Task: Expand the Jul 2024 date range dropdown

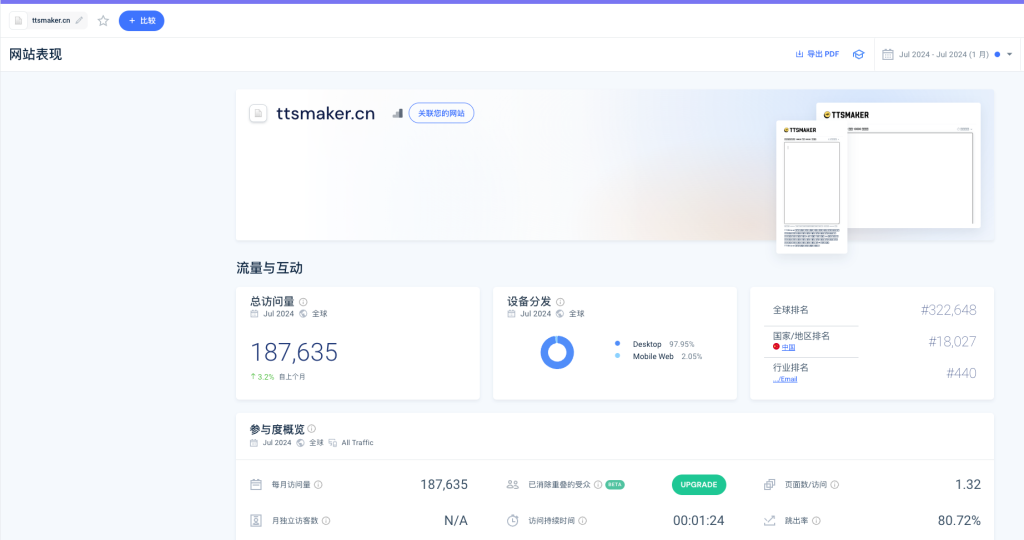Action: point(1010,54)
